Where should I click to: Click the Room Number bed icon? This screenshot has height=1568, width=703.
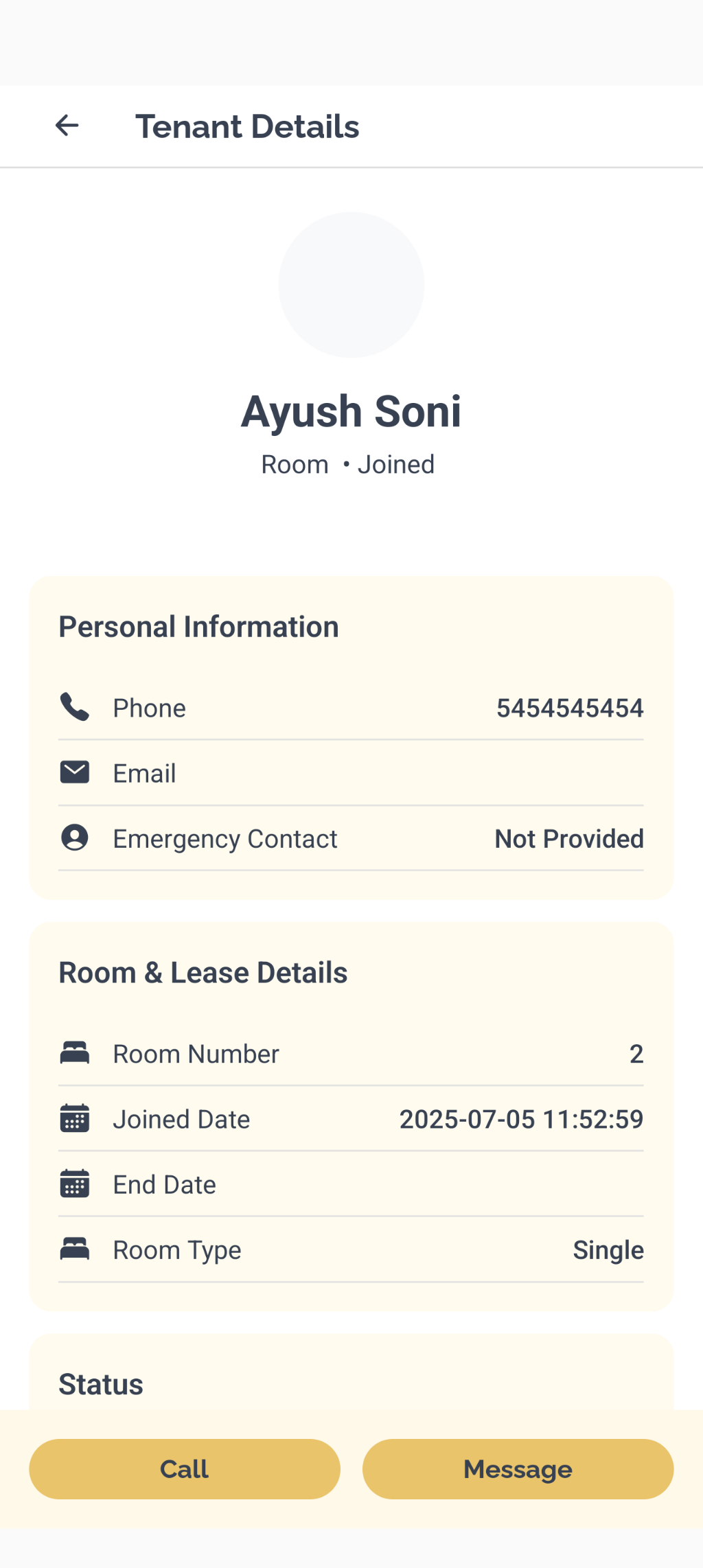74,1053
